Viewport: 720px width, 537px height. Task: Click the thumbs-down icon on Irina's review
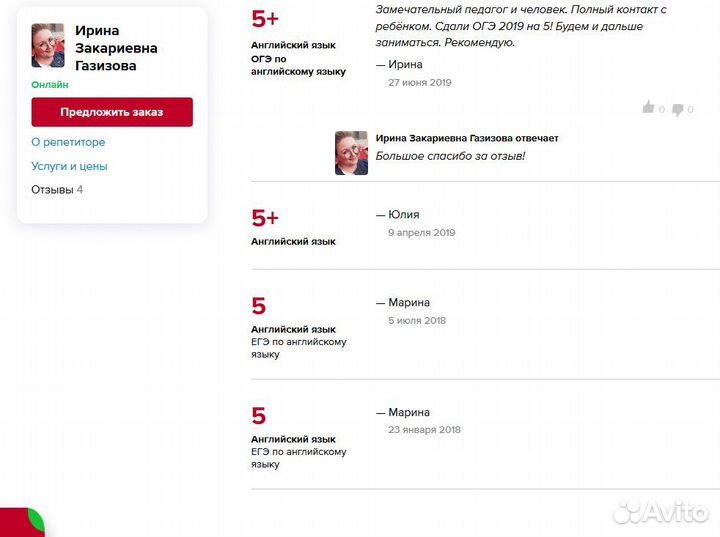click(677, 109)
